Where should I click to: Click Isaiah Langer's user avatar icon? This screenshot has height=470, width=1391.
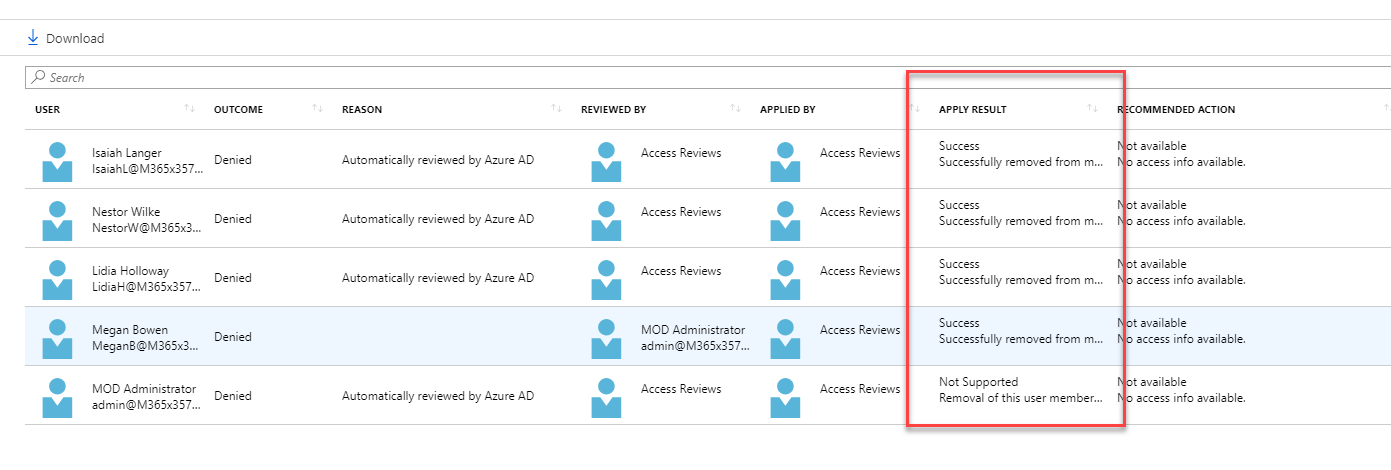click(57, 161)
